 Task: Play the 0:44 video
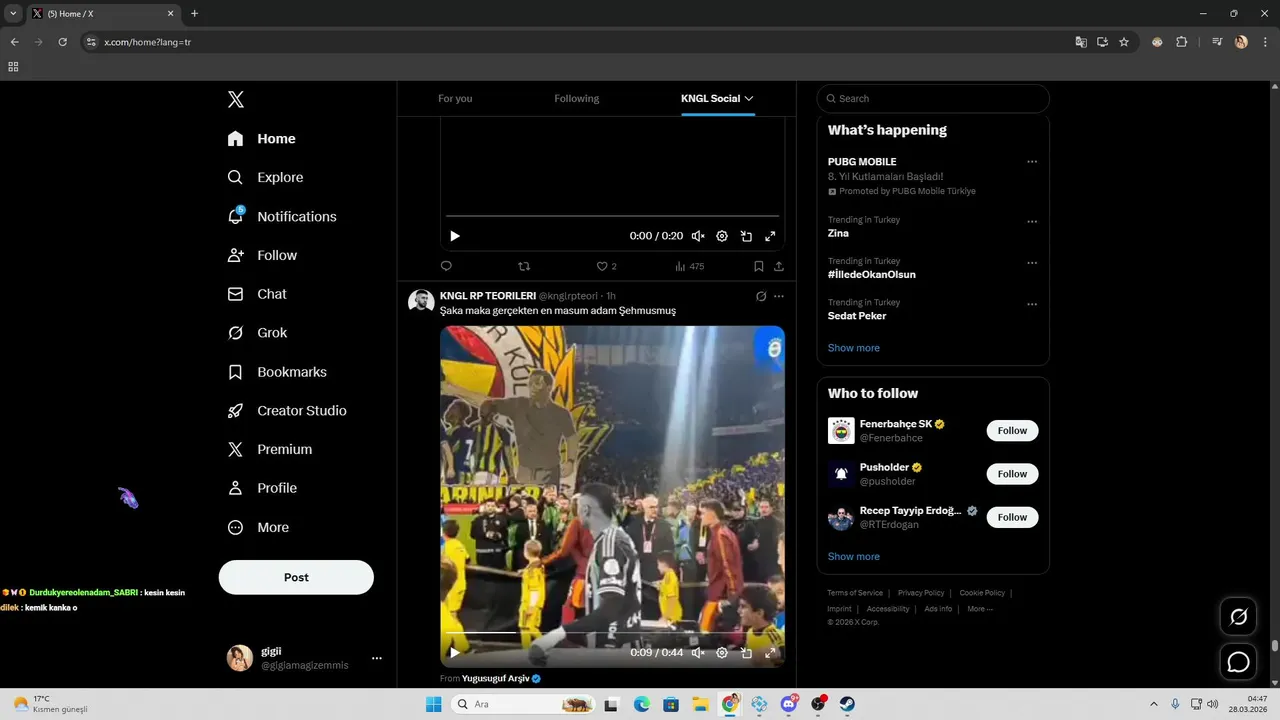[x=455, y=652]
